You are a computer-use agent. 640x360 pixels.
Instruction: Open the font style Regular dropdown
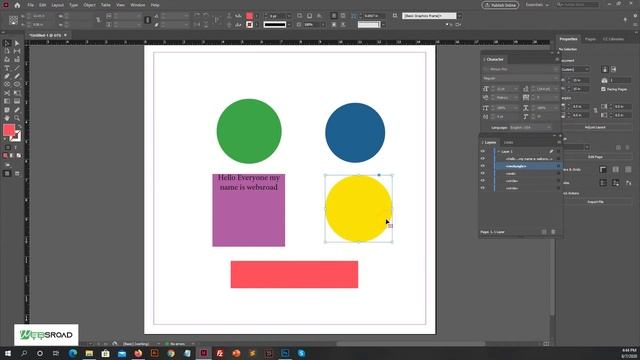tap(556, 78)
